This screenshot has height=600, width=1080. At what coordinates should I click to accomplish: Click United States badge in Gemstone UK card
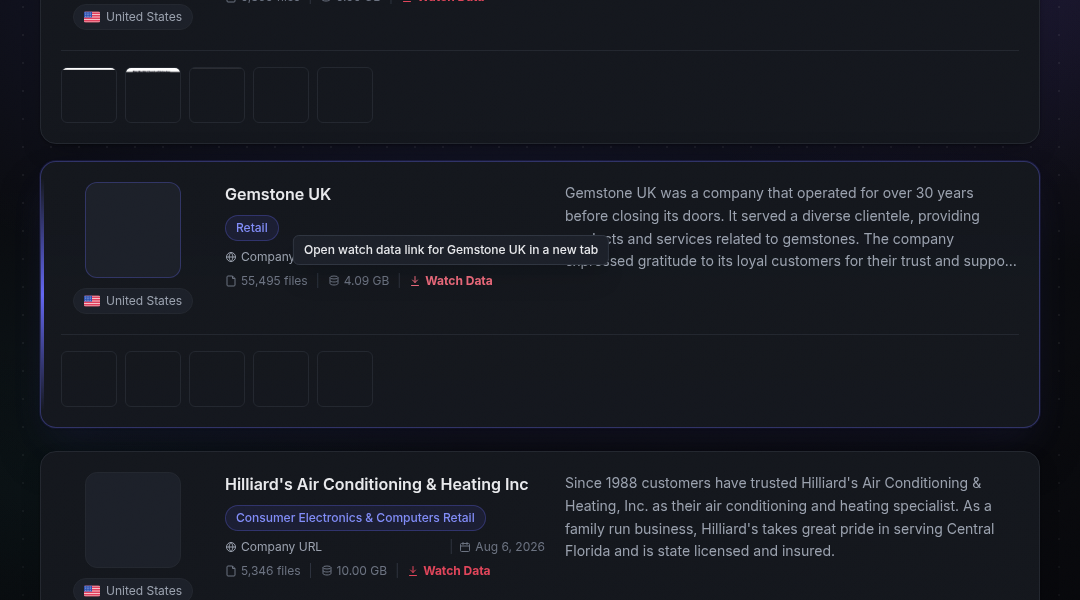click(x=133, y=301)
